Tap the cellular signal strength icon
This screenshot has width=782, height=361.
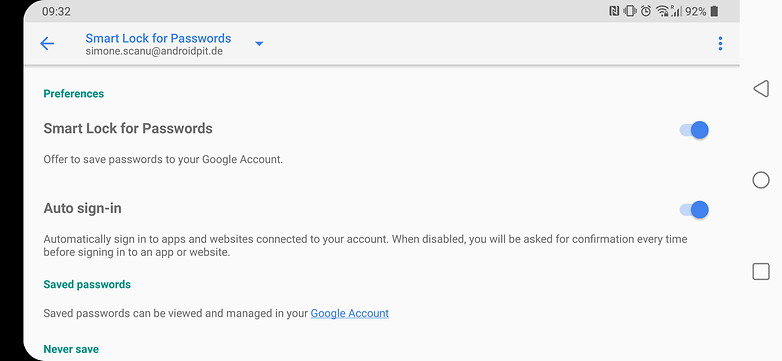click(676, 11)
